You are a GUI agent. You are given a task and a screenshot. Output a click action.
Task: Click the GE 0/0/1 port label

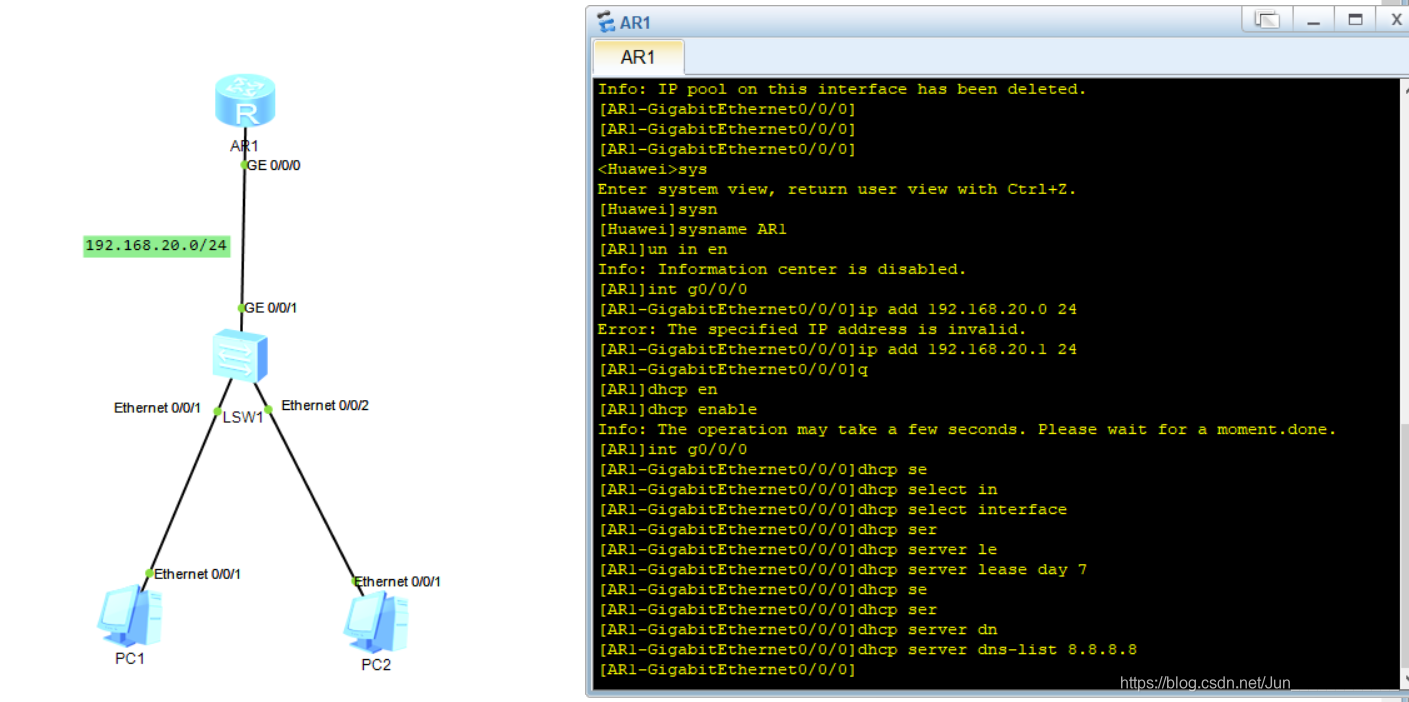[271, 308]
